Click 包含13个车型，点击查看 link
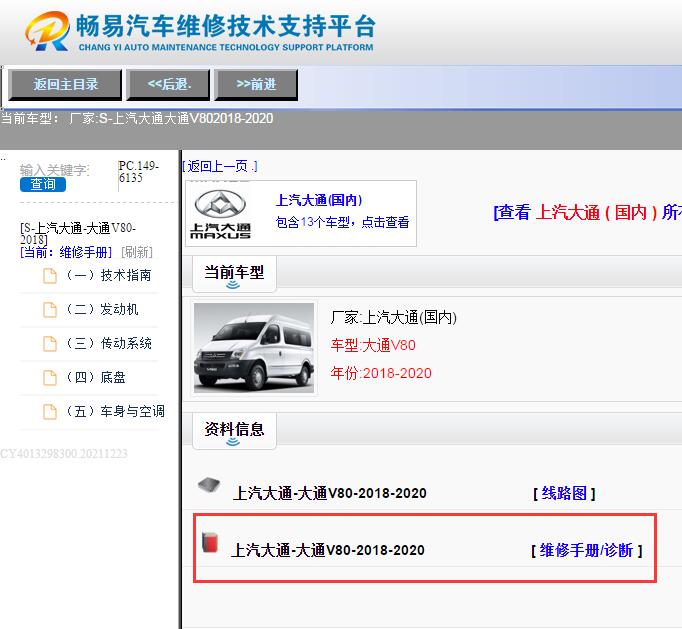Image resolution: width=682 pixels, height=629 pixels. 342,222
